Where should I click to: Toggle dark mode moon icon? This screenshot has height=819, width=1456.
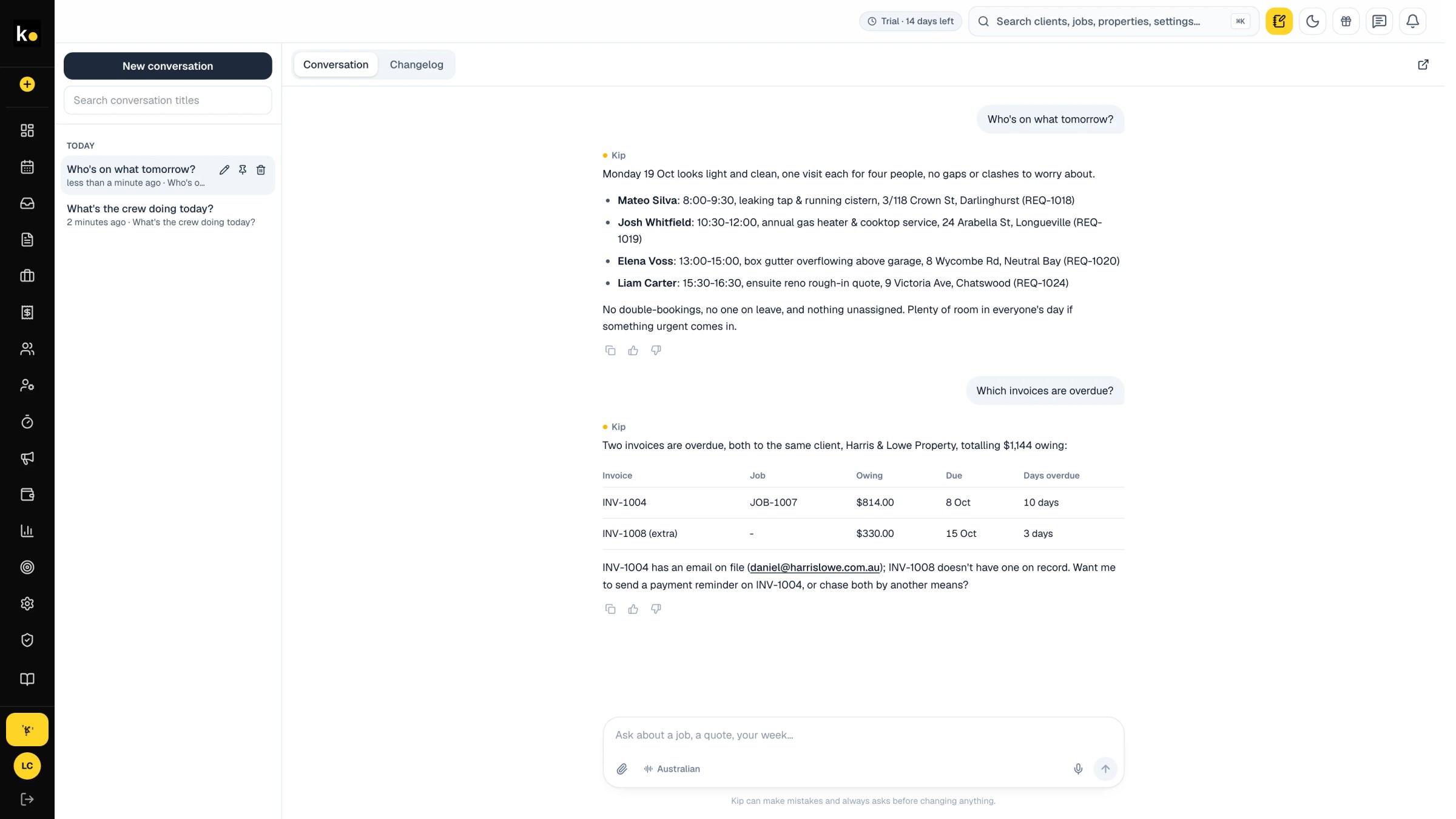pyautogui.click(x=1313, y=21)
